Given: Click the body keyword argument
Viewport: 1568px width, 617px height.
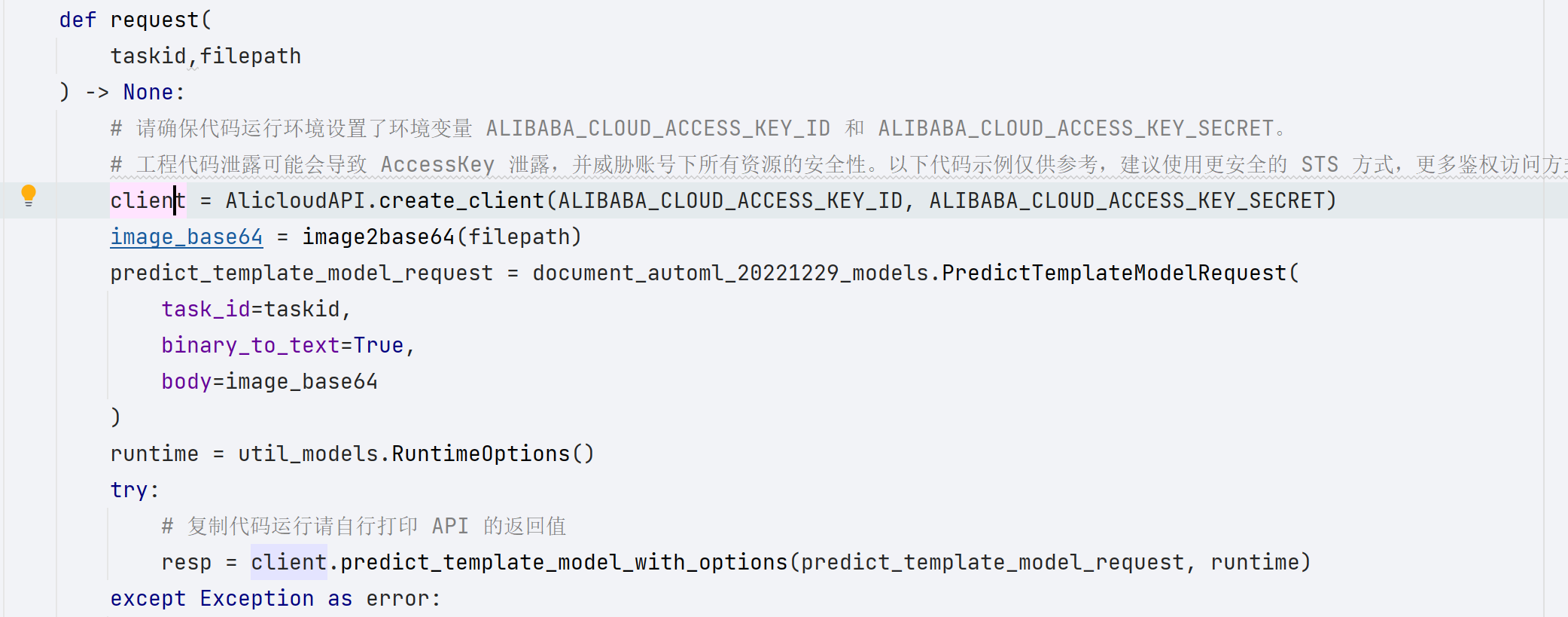Looking at the screenshot, I should tap(186, 382).
